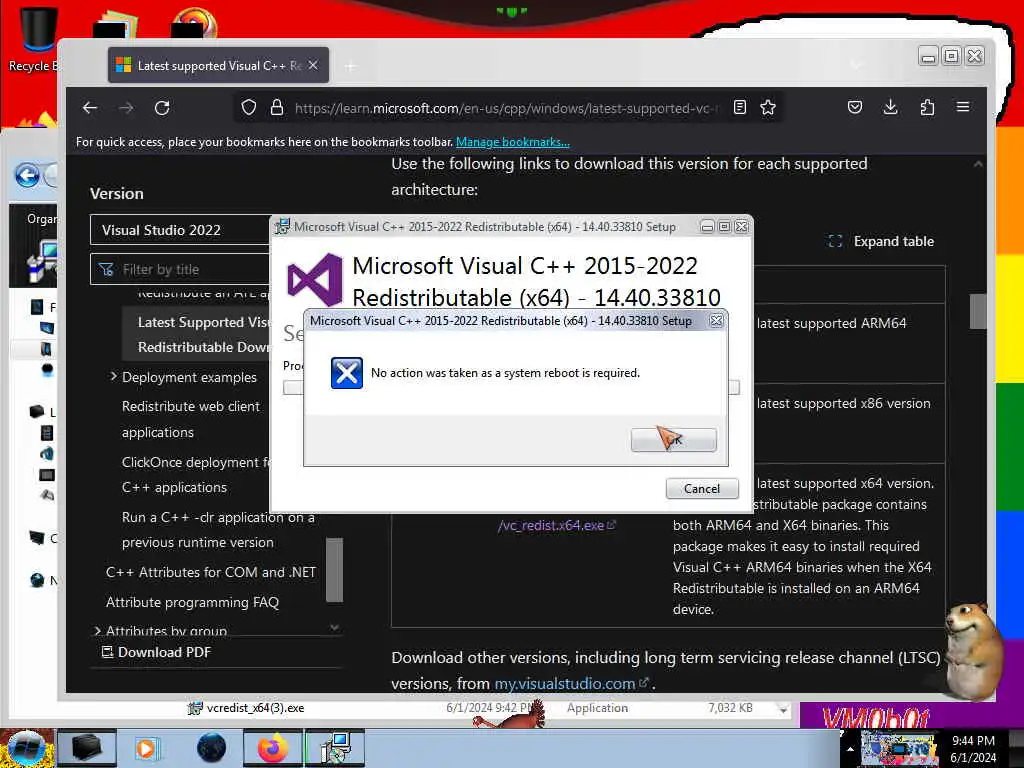Screen dimensions: 1024x768
Task: Bookmark this page with the star
Action: (768, 108)
